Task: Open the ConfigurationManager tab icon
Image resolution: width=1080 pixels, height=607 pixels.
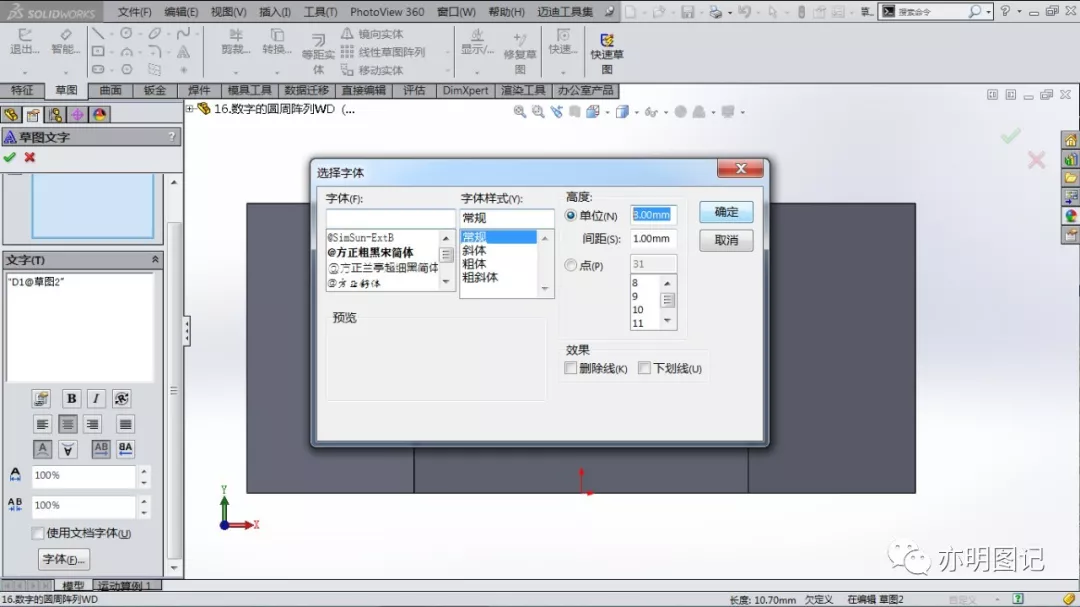Action: [x=55, y=114]
